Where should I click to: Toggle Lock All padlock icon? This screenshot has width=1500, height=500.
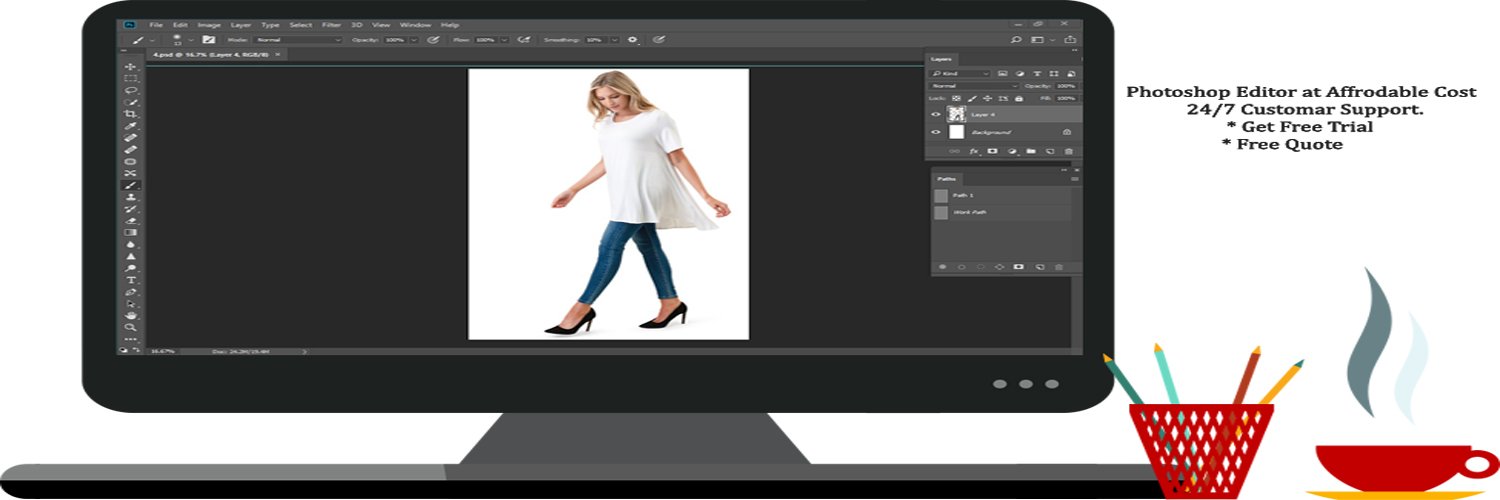tap(1019, 99)
